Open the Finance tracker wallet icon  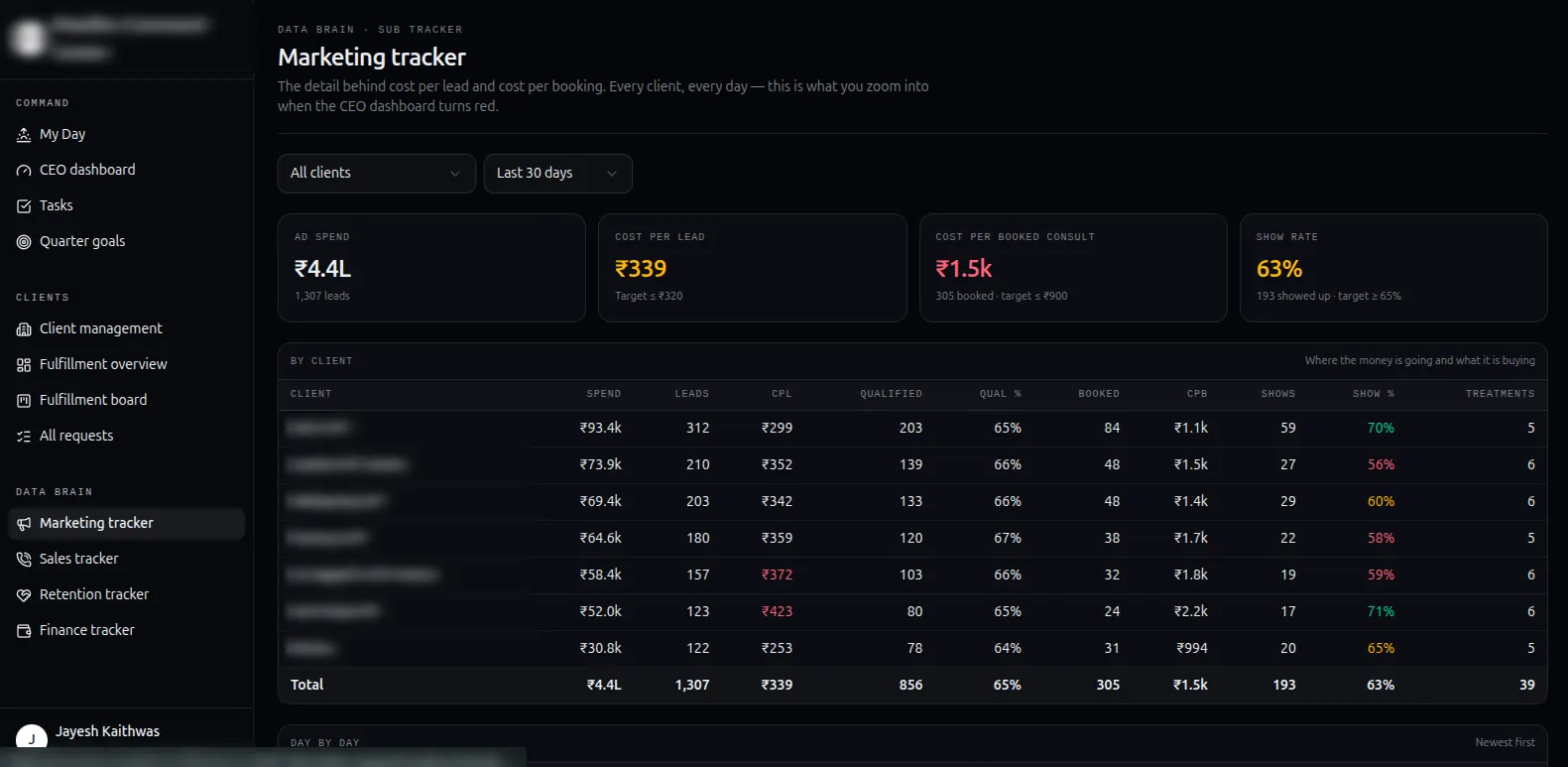tap(24, 631)
